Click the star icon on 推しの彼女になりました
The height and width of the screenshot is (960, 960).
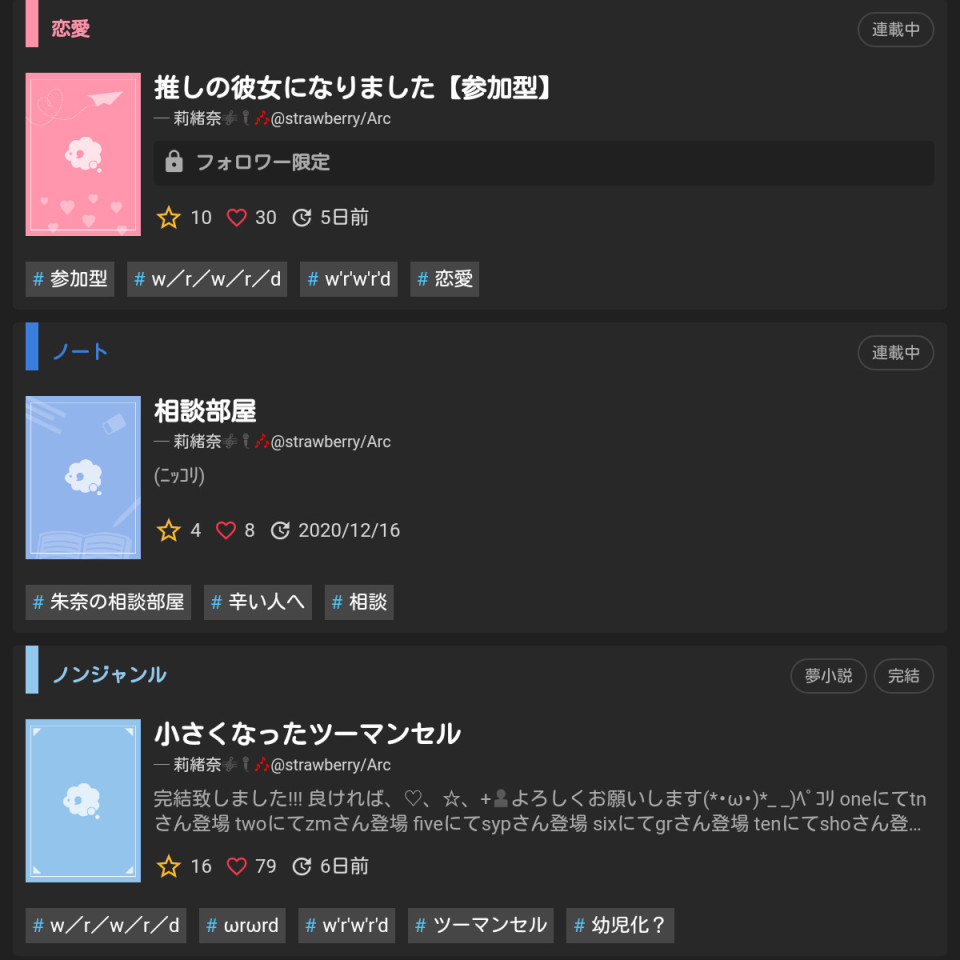coord(168,217)
